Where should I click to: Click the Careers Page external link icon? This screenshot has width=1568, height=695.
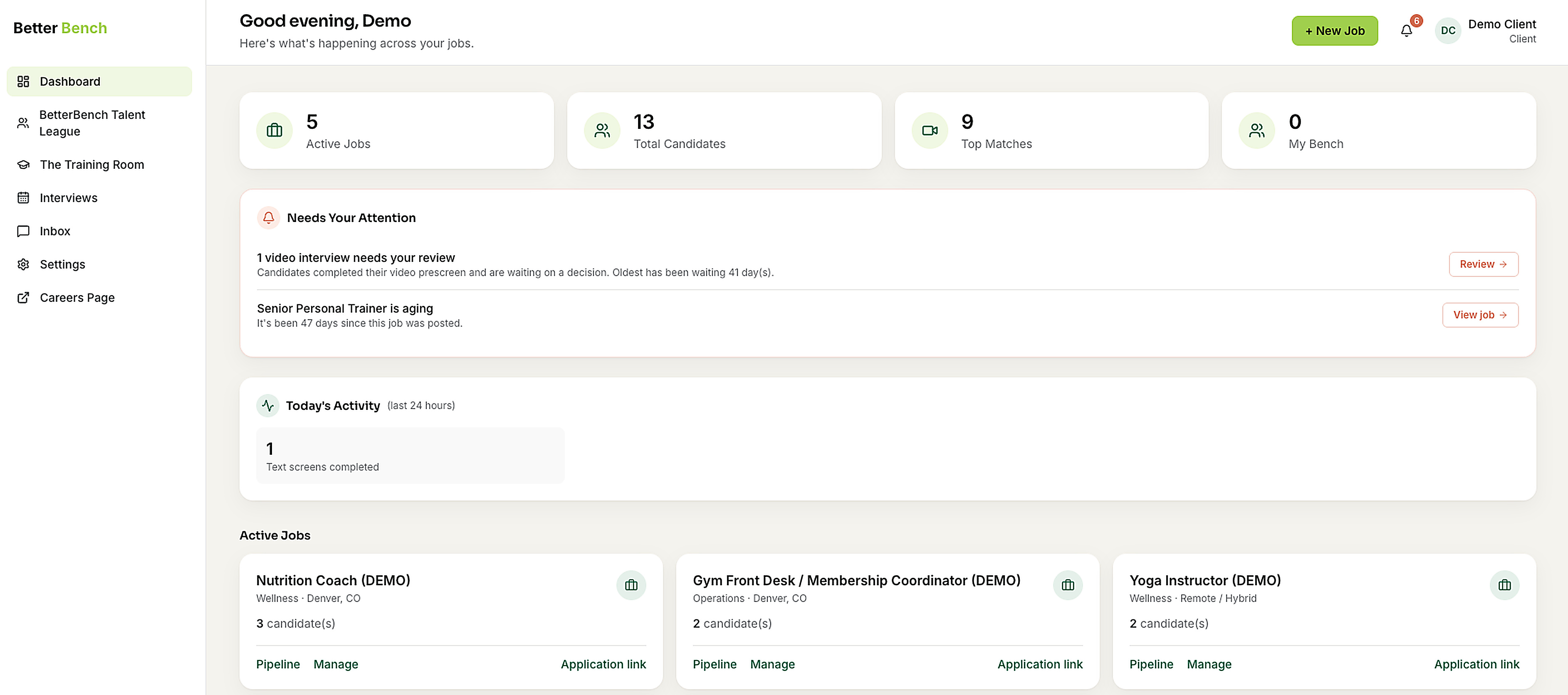[23, 298]
